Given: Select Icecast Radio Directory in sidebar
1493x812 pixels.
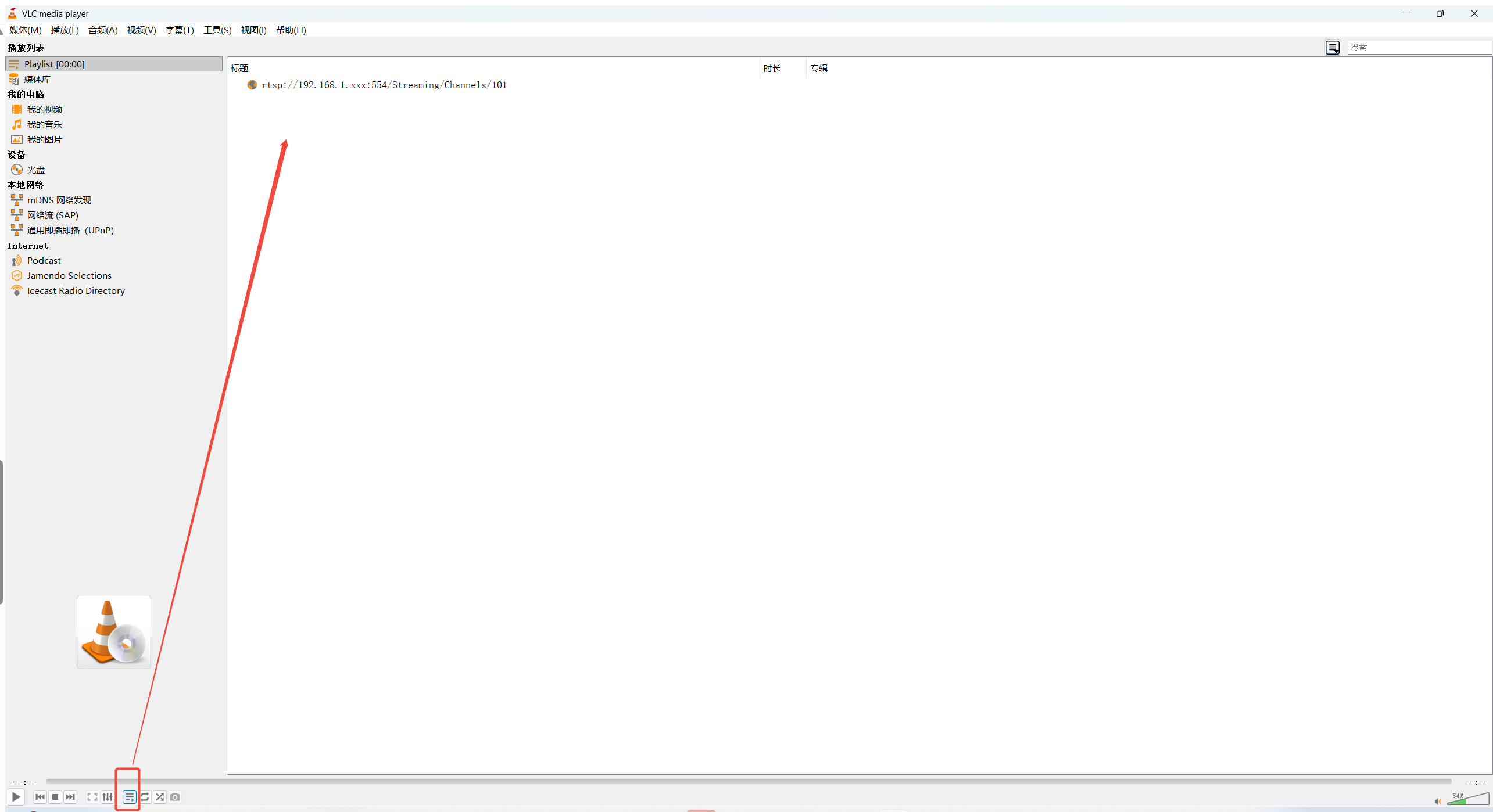Looking at the screenshot, I should pyautogui.click(x=76, y=291).
